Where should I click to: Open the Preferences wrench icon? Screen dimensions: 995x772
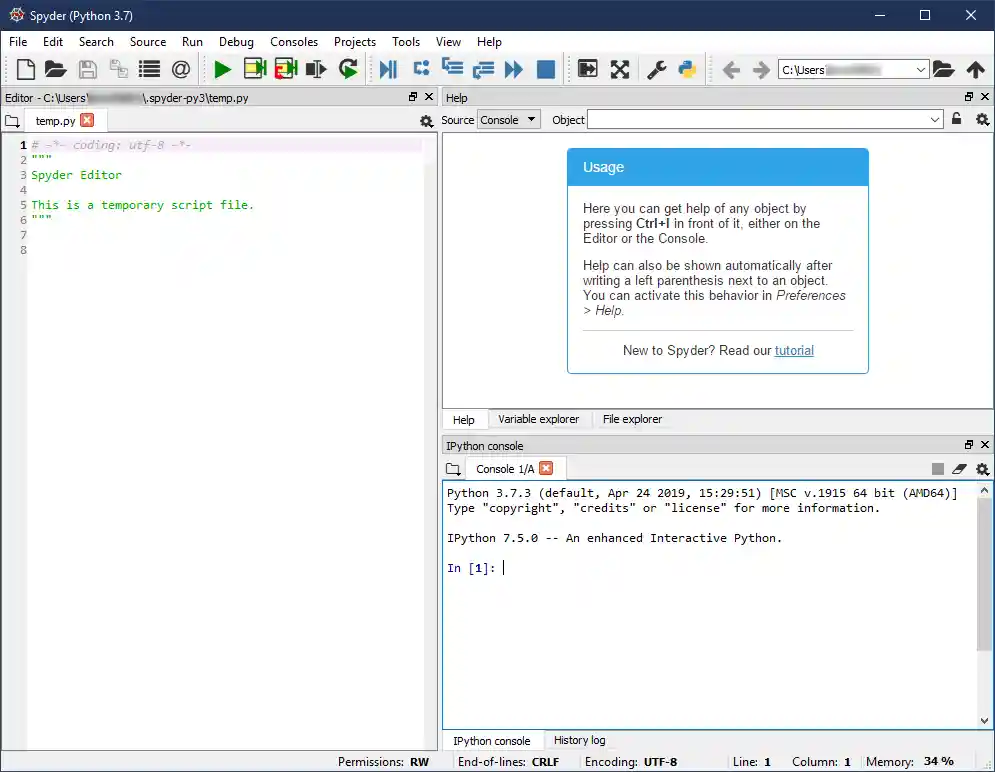(655, 69)
